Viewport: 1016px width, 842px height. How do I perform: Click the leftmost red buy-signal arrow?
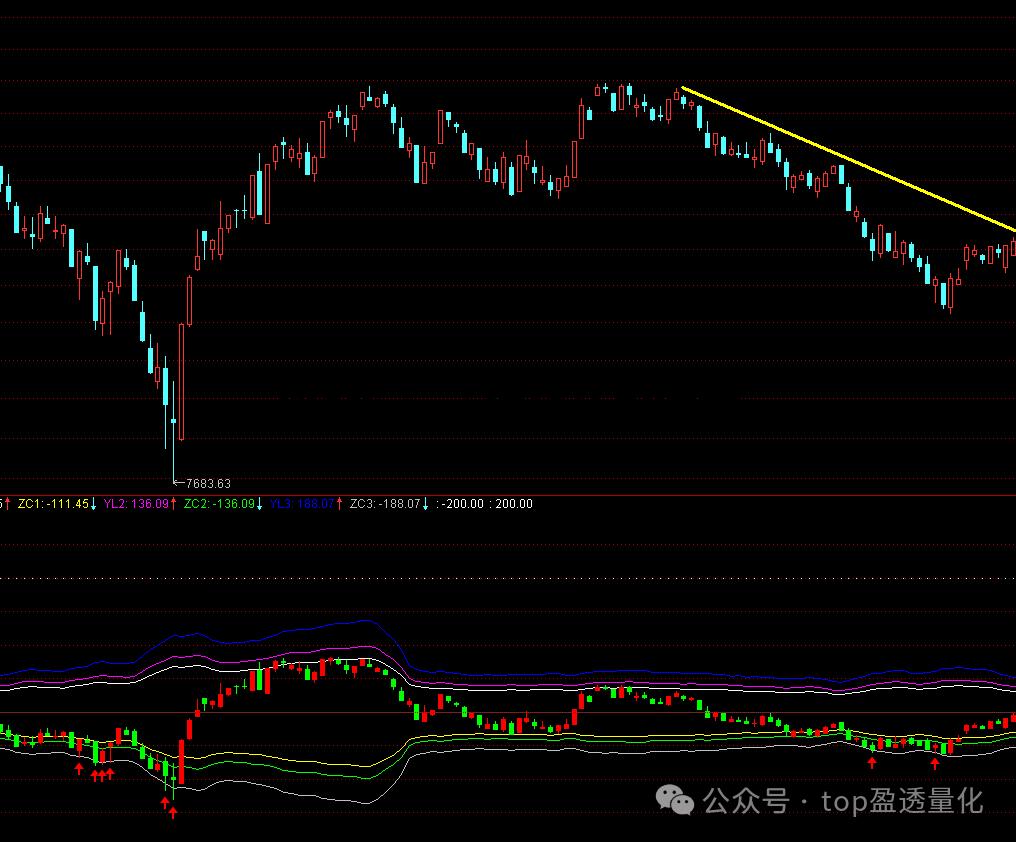(x=79, y=768)
